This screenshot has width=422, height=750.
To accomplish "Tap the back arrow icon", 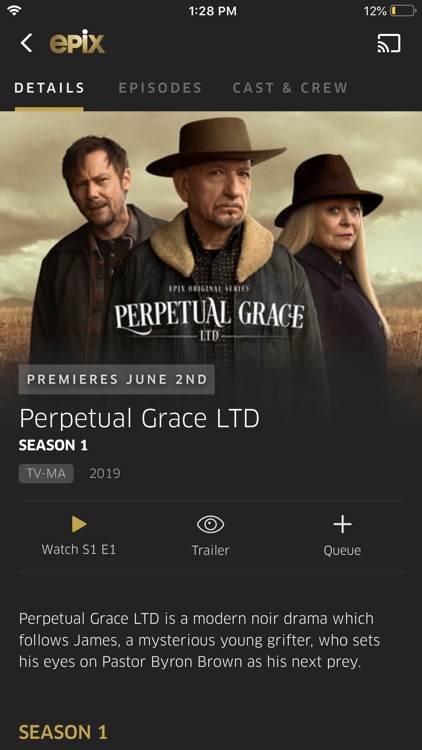I will 26,43.
